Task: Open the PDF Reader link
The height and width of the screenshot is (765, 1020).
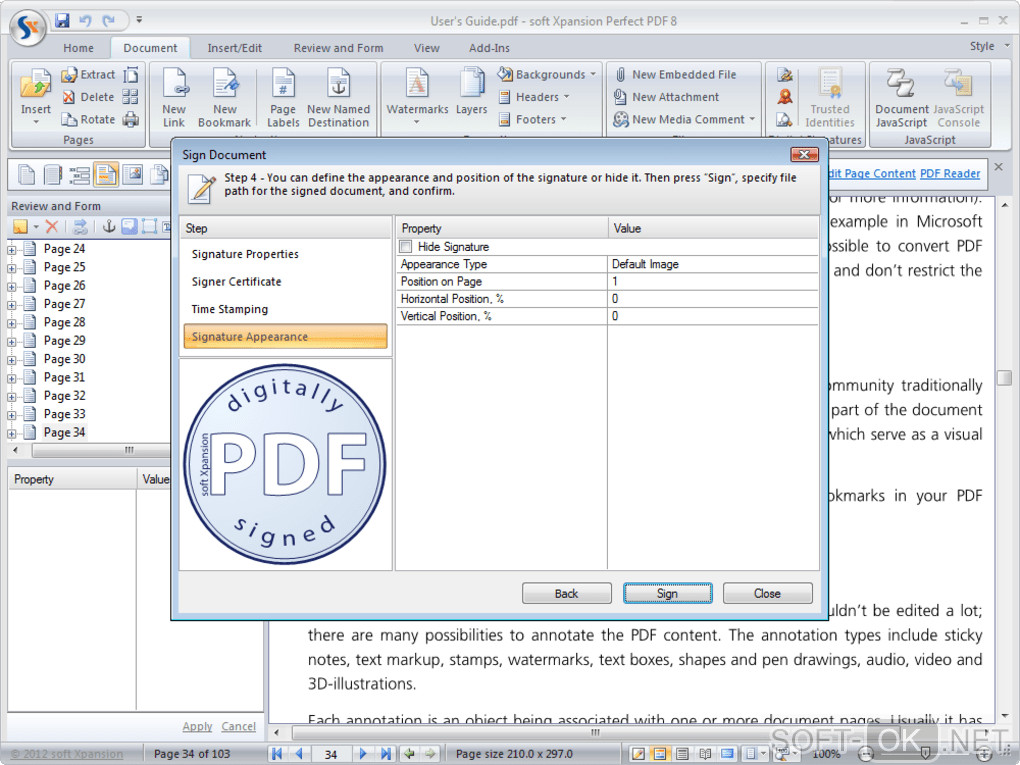Action: point(950,174)
